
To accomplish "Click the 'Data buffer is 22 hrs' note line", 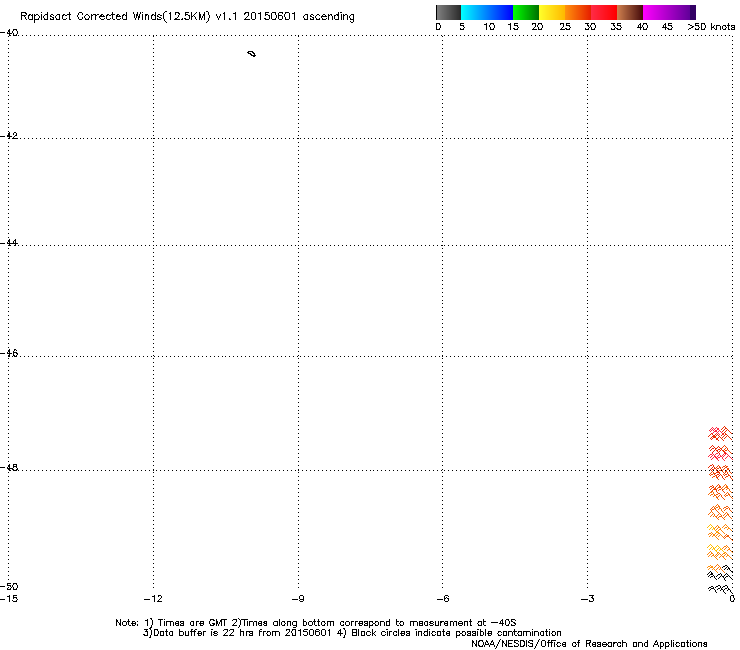I will tap(352, 633).
